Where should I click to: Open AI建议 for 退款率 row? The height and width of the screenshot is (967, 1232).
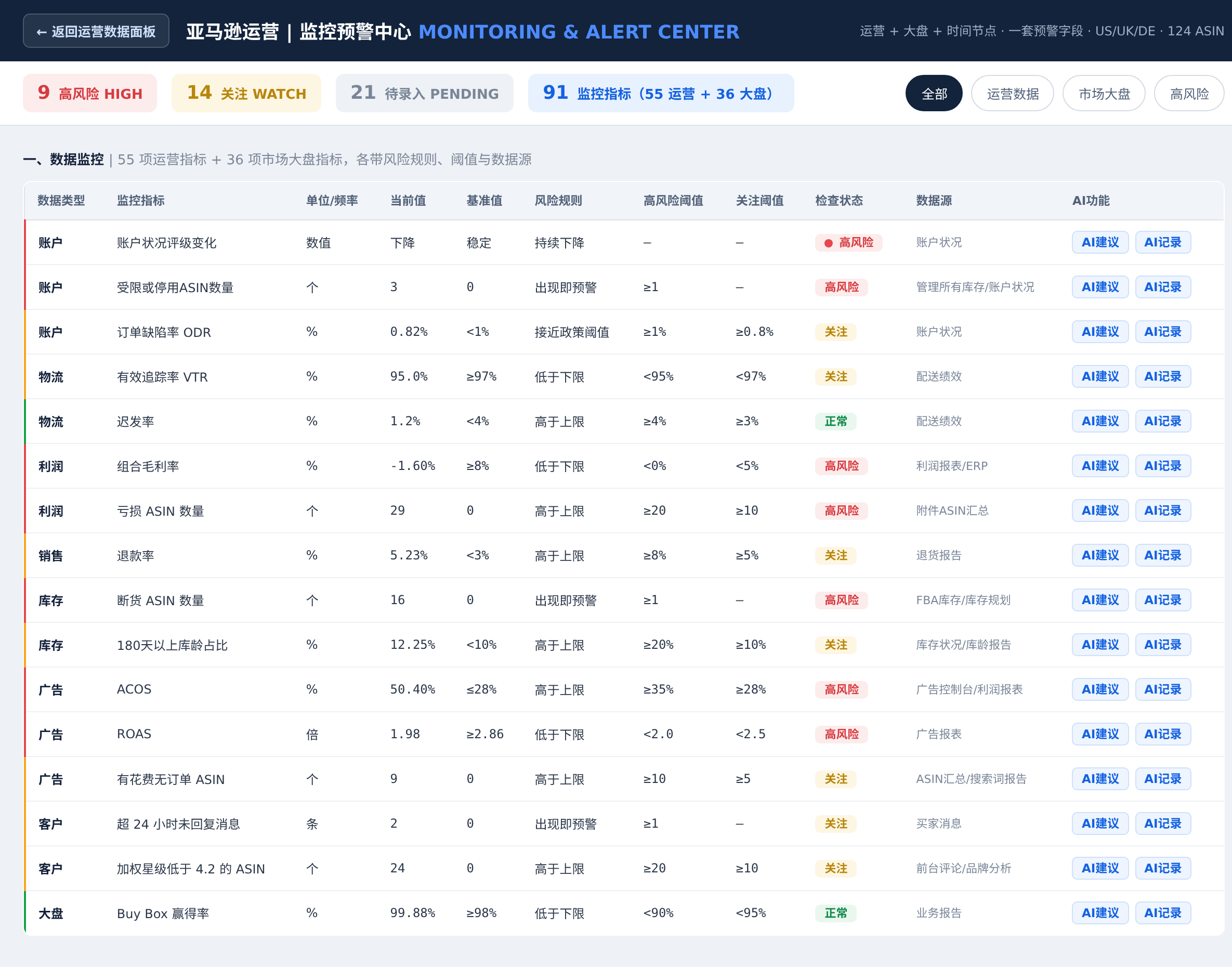(x=1100, y=555)
